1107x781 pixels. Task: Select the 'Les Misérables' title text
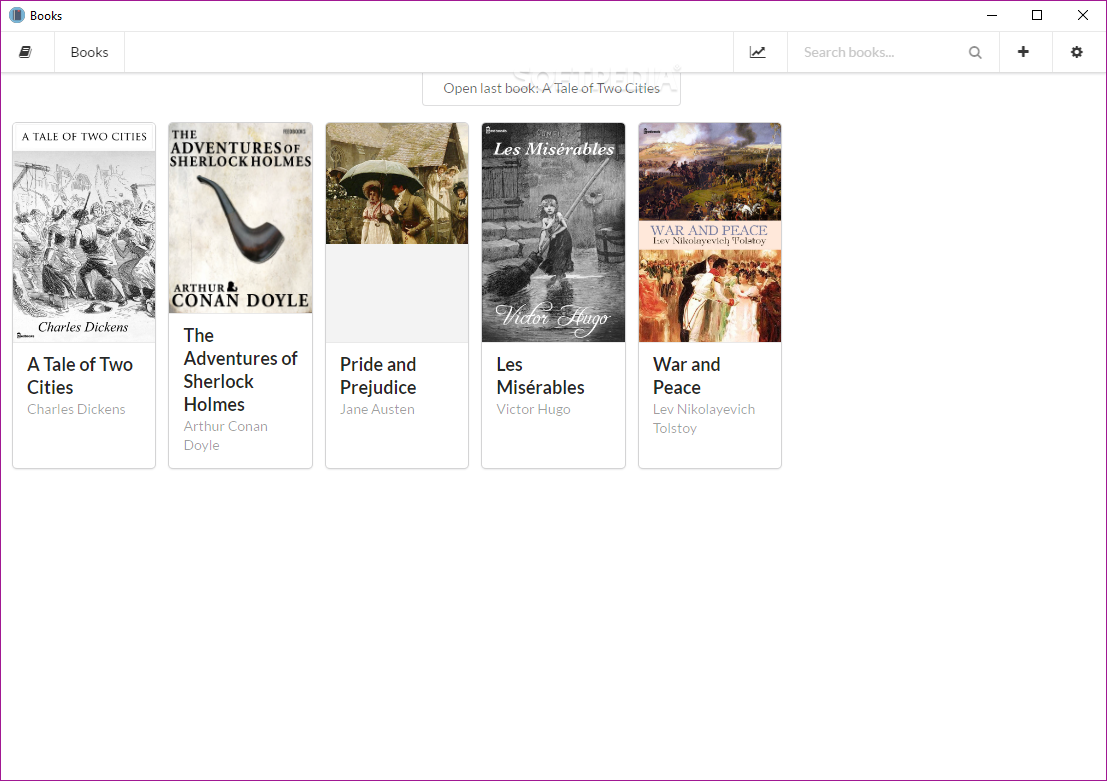tap(540, 376)
